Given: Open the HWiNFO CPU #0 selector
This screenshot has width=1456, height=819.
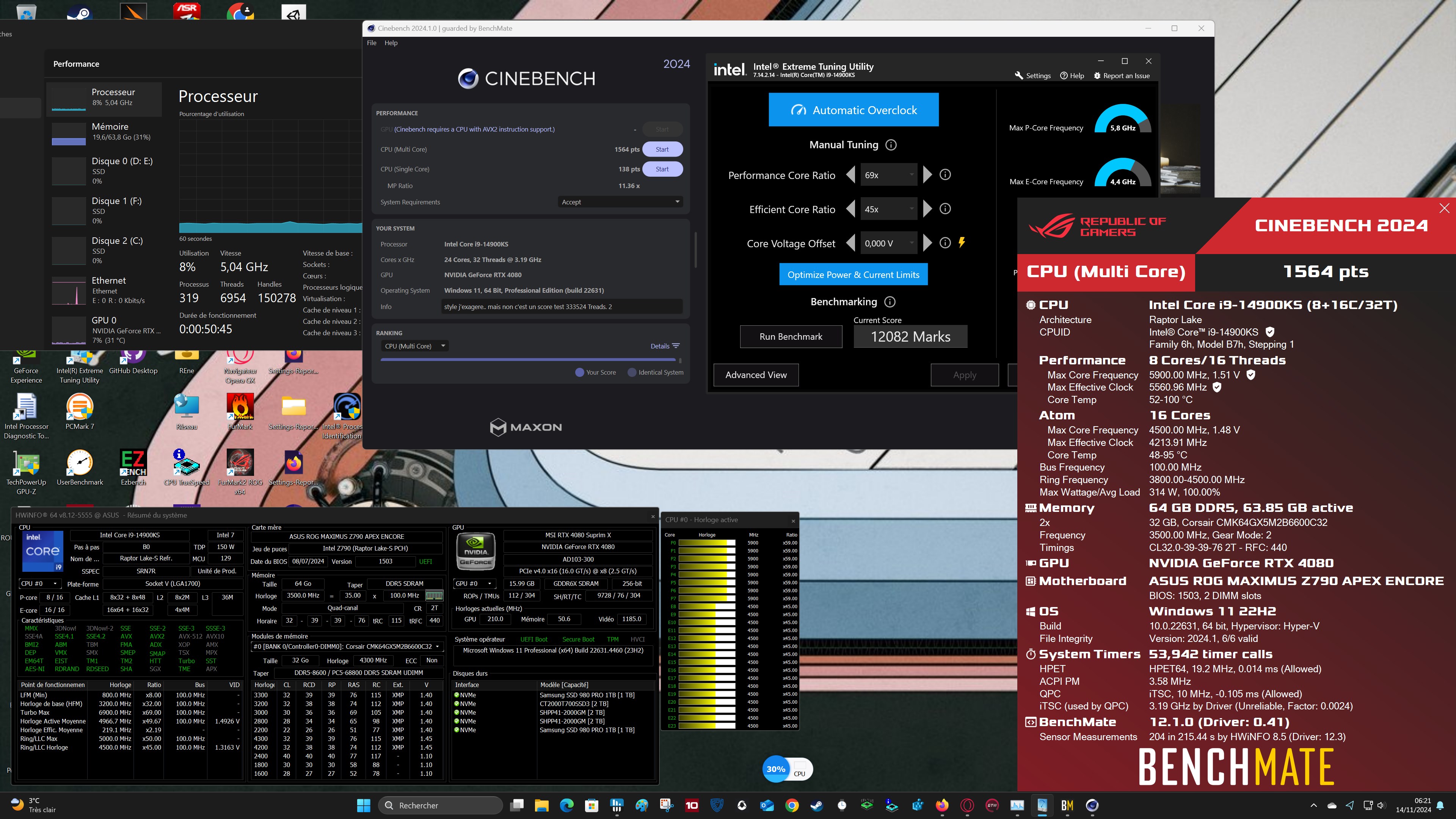Looking at the screenshot, I should coord(39,583).
